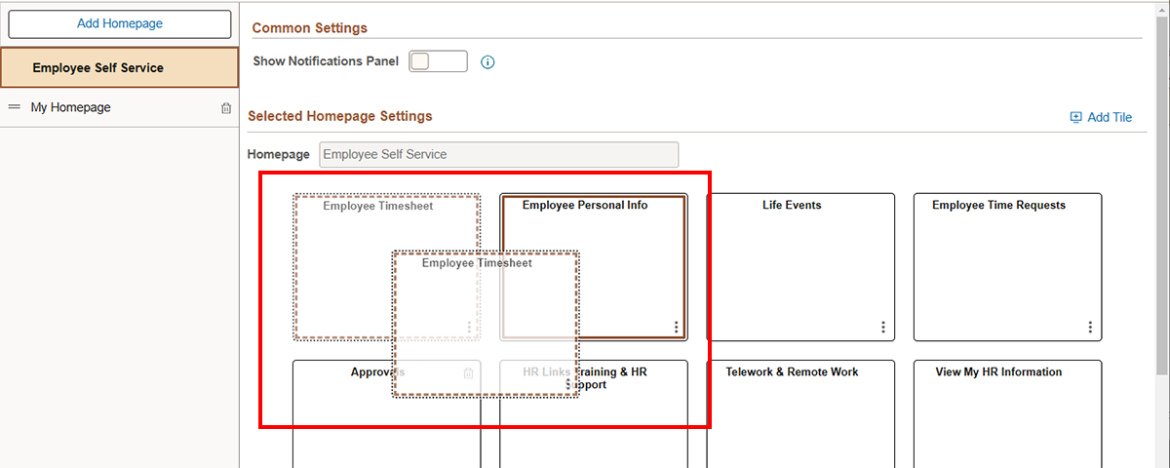
Task: Open the Life Events tile options menu
Action: (883, 327)
